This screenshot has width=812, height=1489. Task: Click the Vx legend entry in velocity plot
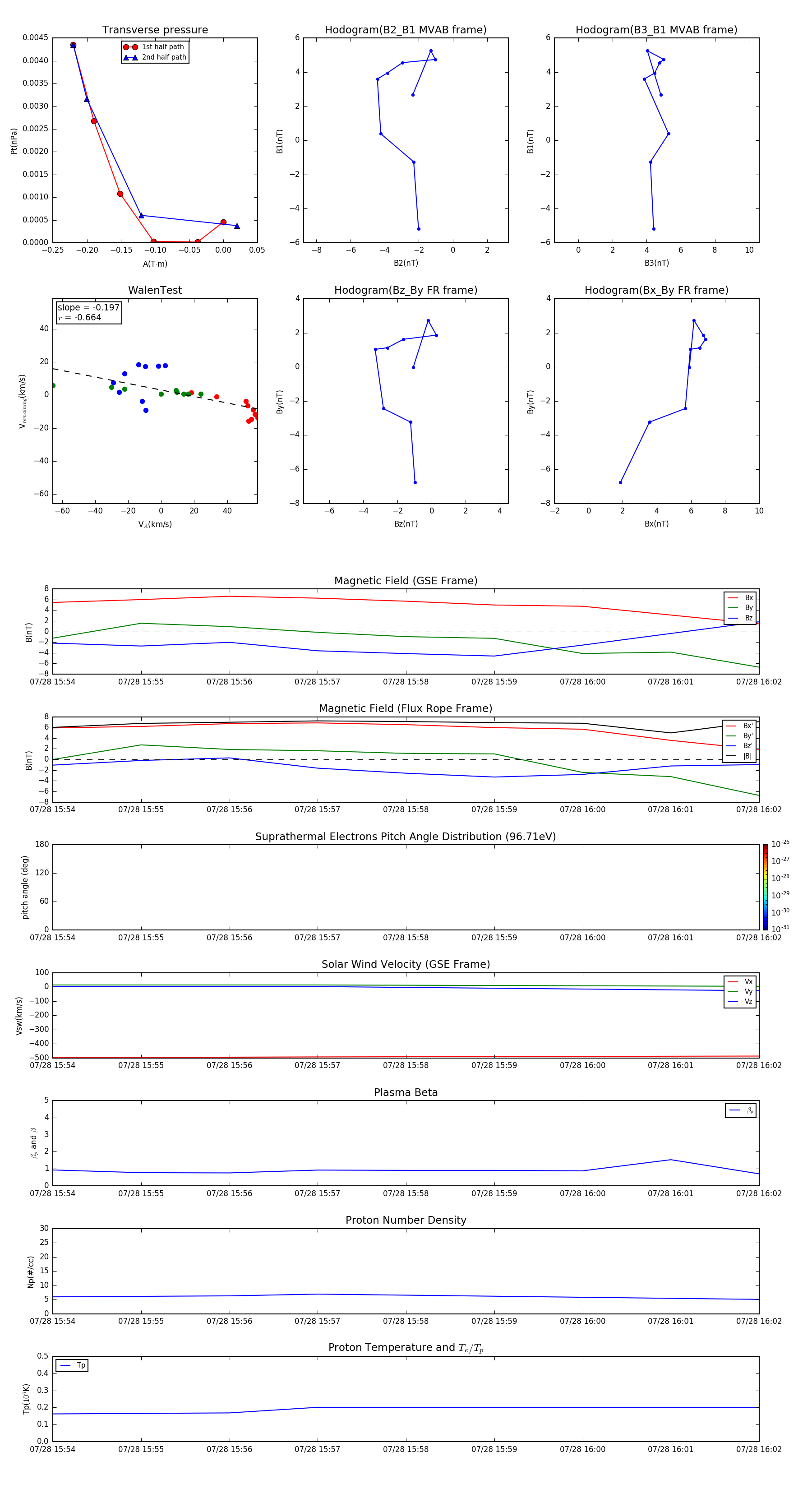tap(740, 981)
